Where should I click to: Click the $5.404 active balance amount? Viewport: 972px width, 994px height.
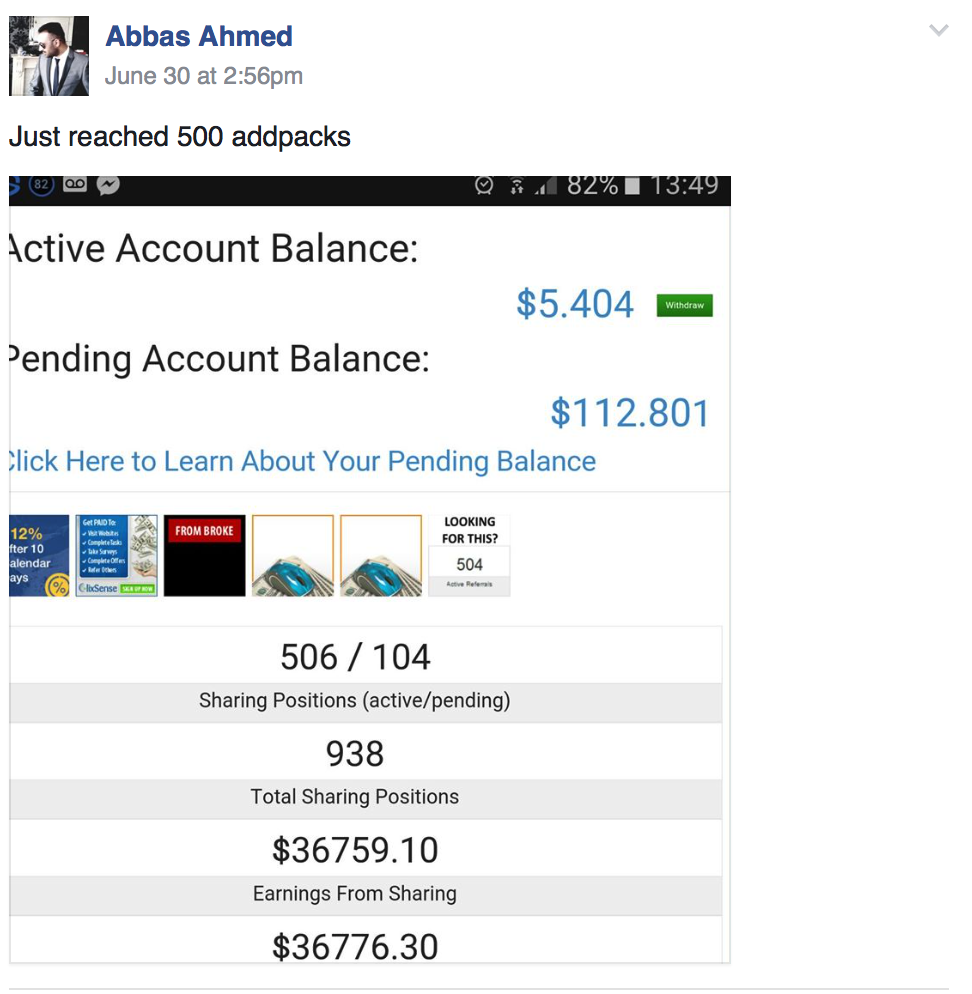click(575, 304)
